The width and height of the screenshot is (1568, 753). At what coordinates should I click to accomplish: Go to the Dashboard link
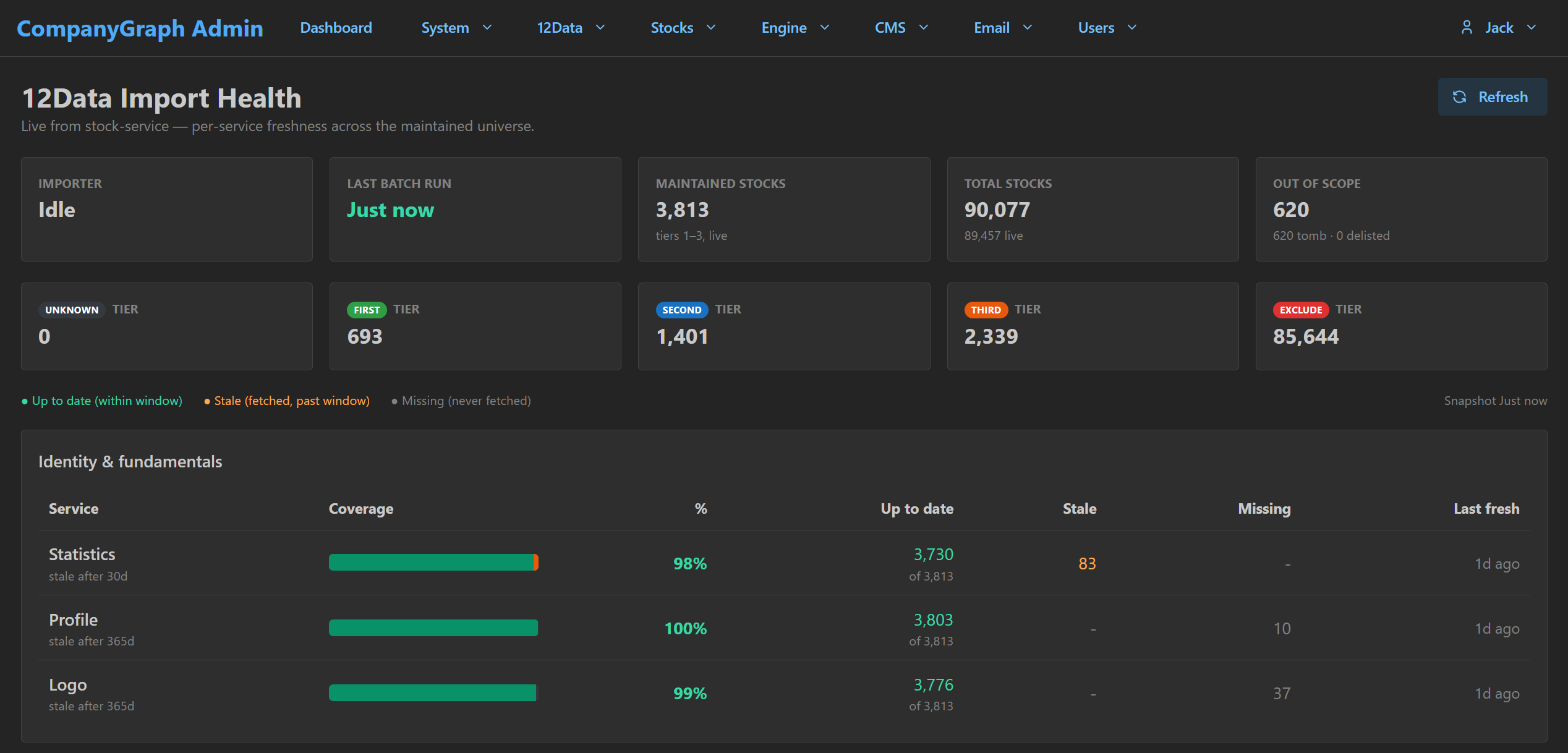pyautogui.click(x=336, y=28)
